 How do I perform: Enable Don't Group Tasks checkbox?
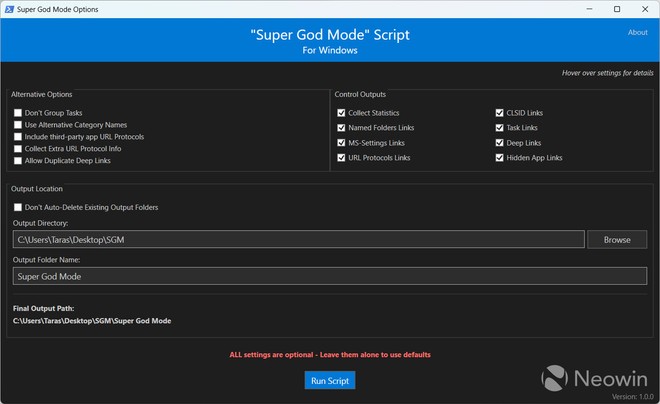pos(18,113)
